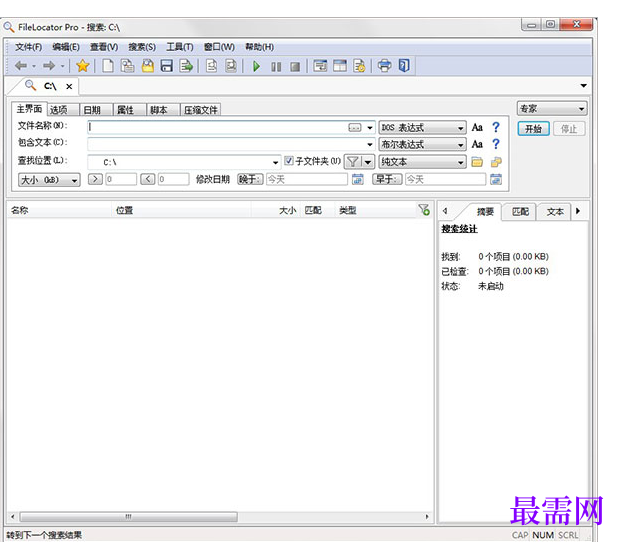The height and width of the screenshot is (542, 622).
Task: Toggle the greater-than size button
Action: (95, 179)
